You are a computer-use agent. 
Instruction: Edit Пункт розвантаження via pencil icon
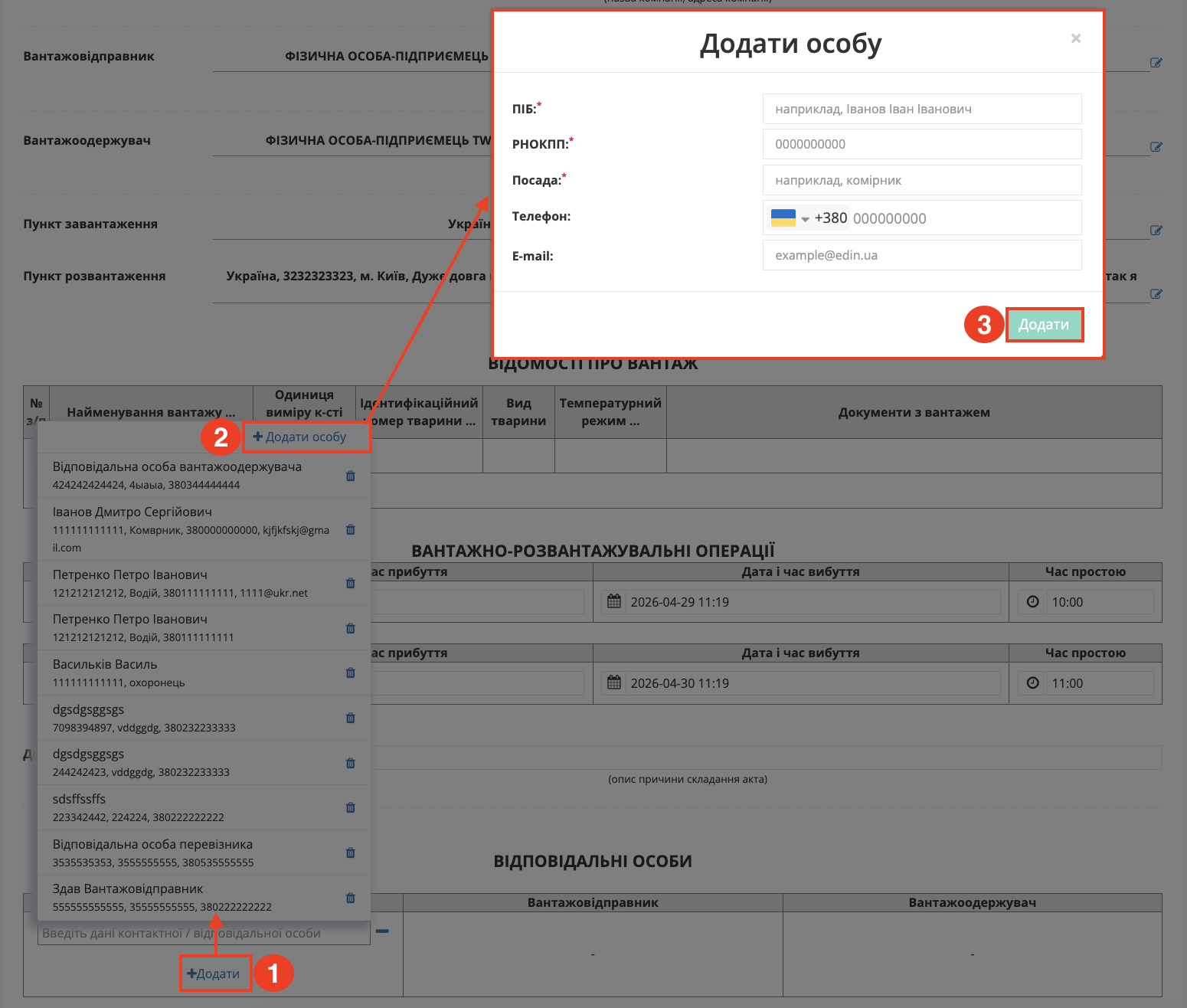pyautogui.click(x=1156, y=294)
